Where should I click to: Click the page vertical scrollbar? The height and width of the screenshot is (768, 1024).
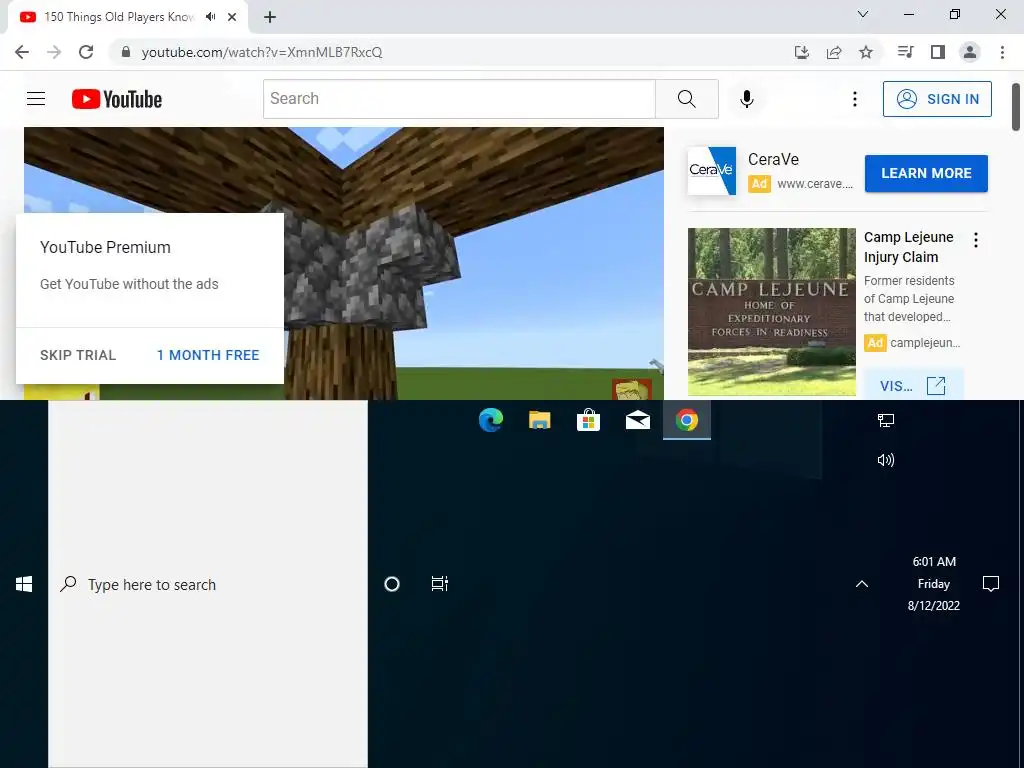(1016, 106)
